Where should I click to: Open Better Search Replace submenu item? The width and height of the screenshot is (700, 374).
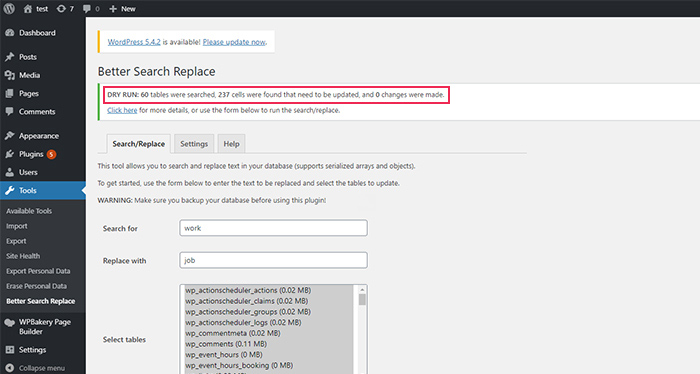click(41, 301)
